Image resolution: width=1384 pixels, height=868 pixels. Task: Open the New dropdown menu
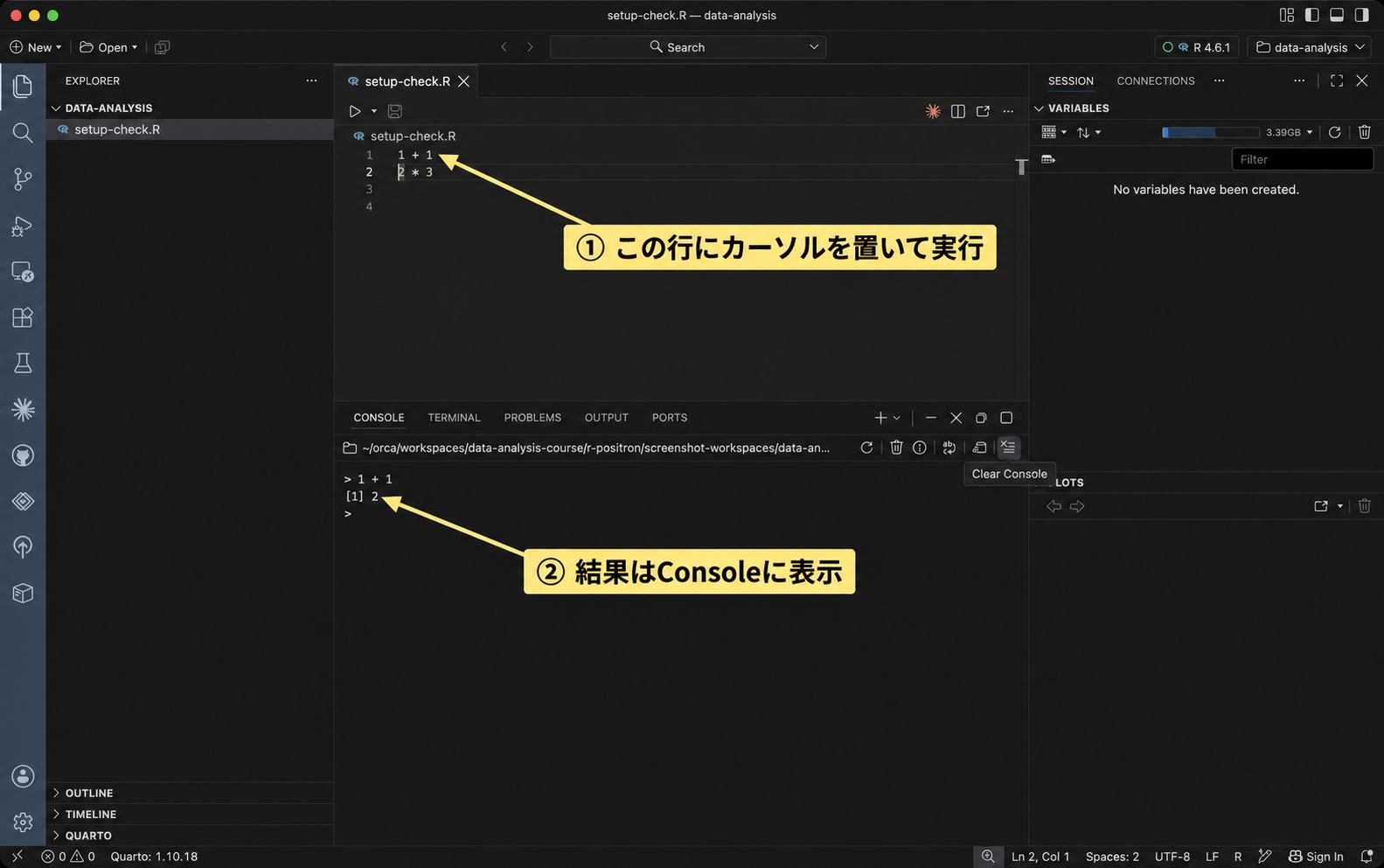(36, 47)
